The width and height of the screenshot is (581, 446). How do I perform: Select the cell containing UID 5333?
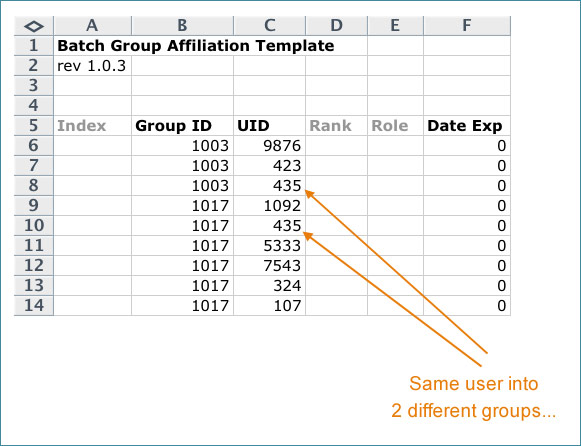pyautogui.click(x=269, y=246)
